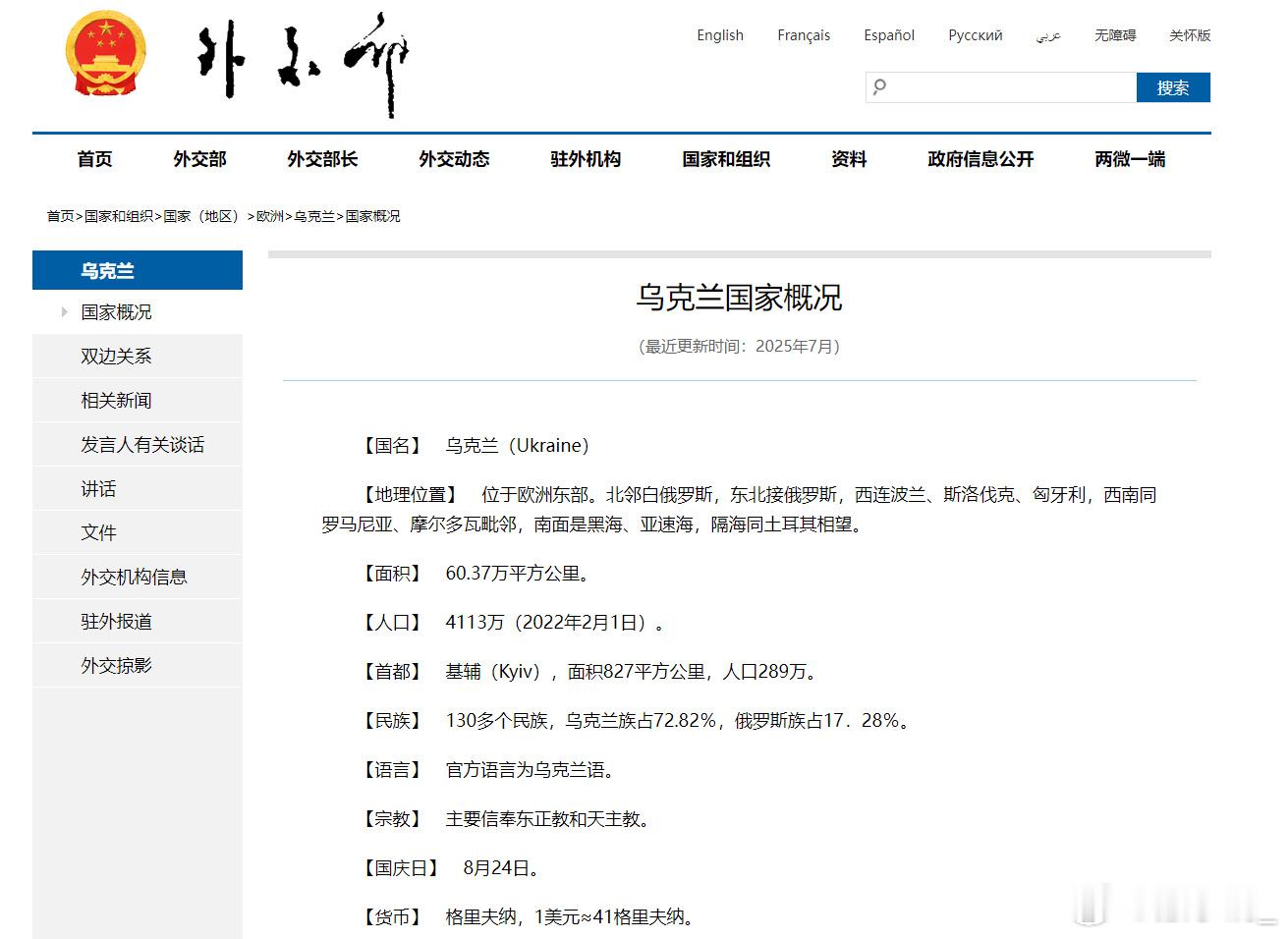
Task: Click the 【语言】 官方语言为乌克兰语 line
Action: point(489,770)
